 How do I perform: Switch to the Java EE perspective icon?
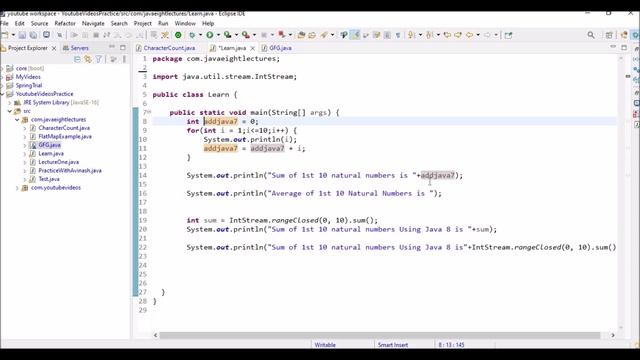pyautogui.click(x=624, y=35)
